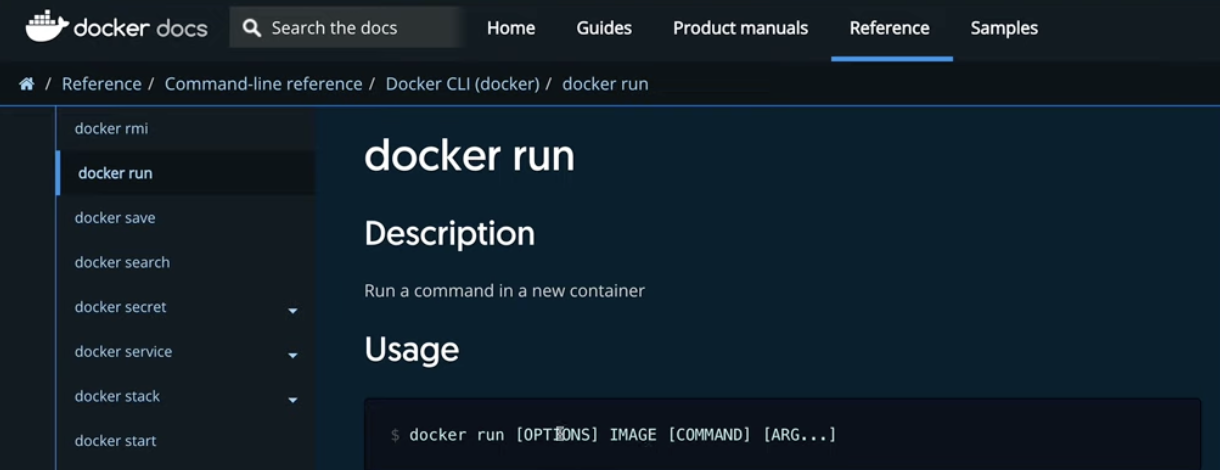Screen dimensions: 1220x470
Task: Open docker rmi in sidebar
Action: (111, 128)
